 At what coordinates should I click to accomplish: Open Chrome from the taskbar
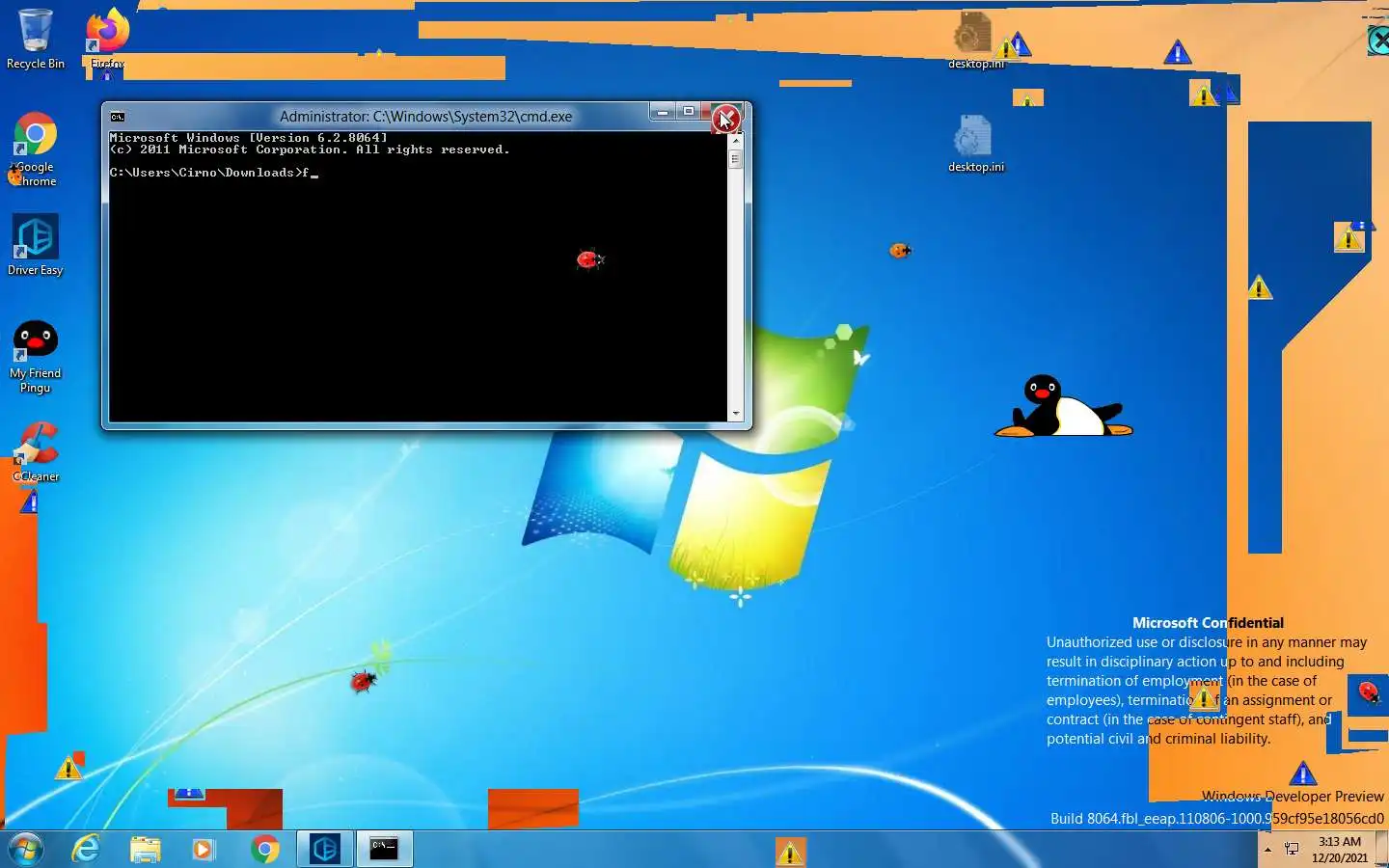point(264,849)
